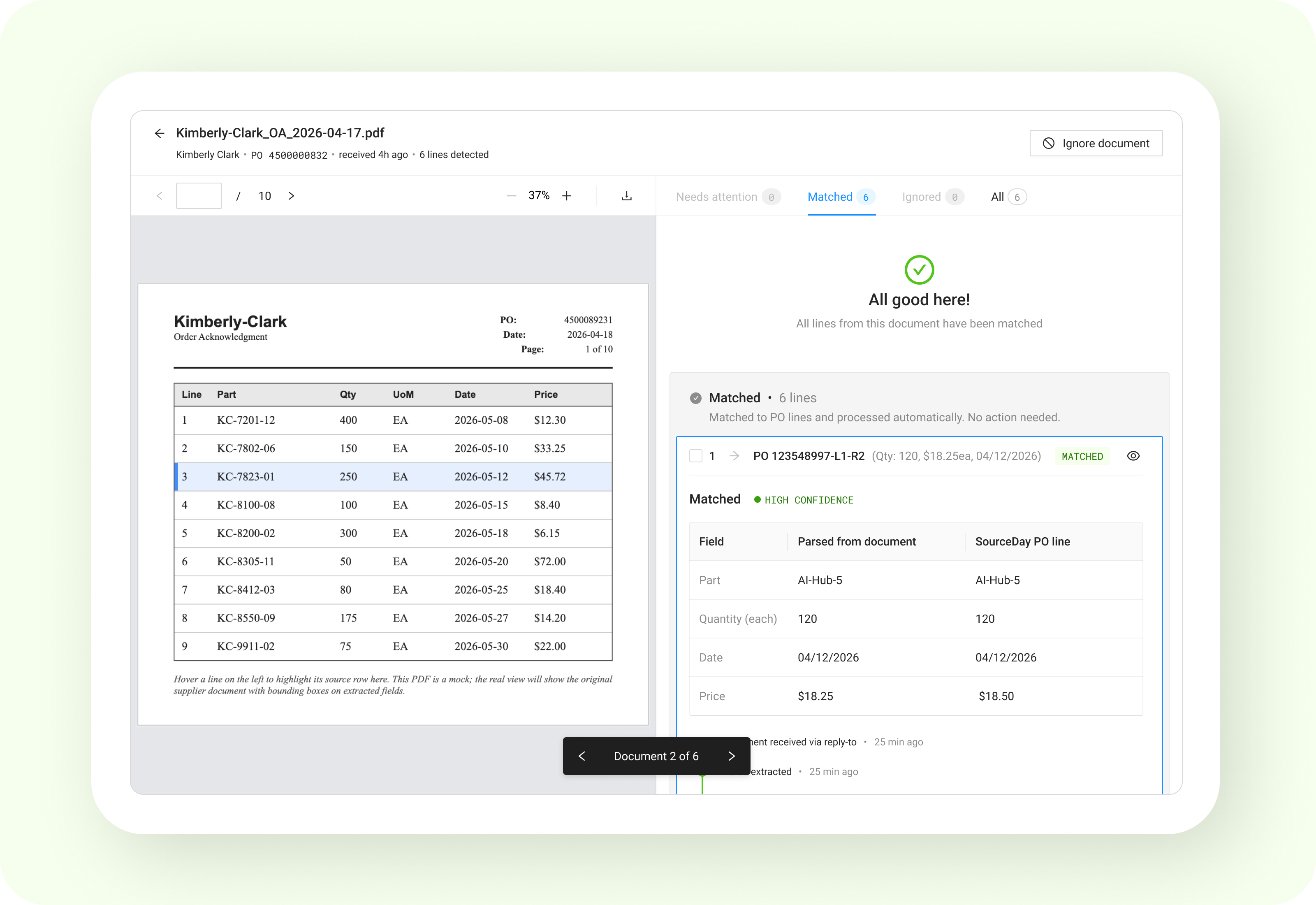Click the parsed price value $18.25
This screenshot has width=1316, height=905.
click(815, 696)
